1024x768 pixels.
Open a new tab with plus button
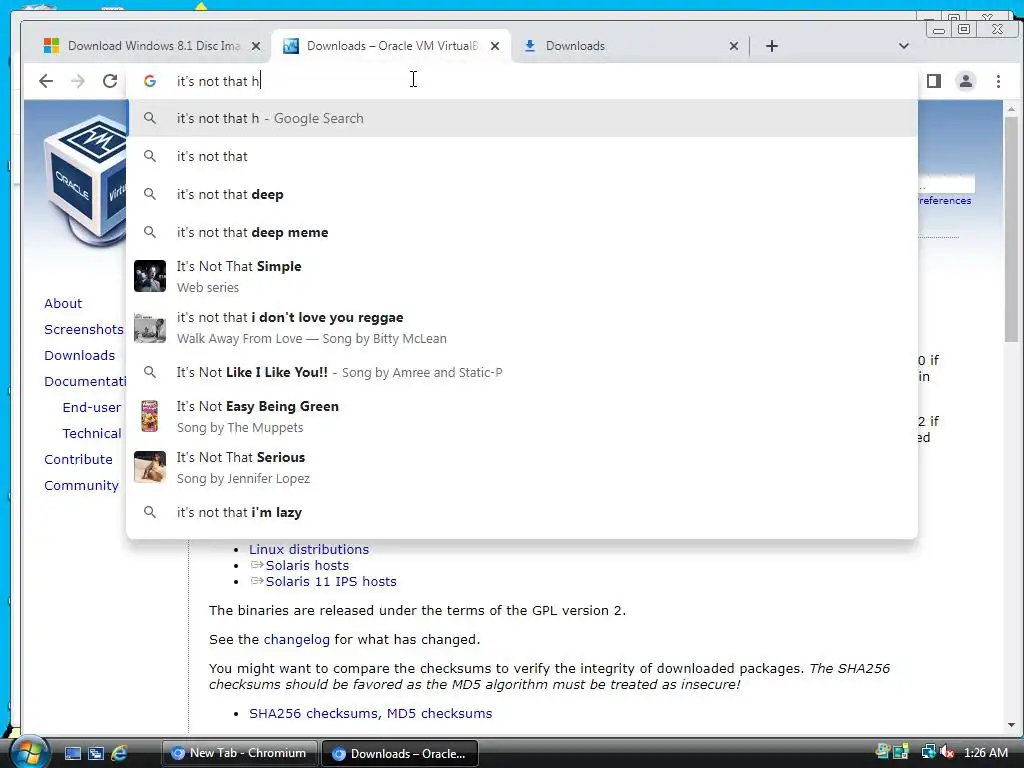[772, 46]
